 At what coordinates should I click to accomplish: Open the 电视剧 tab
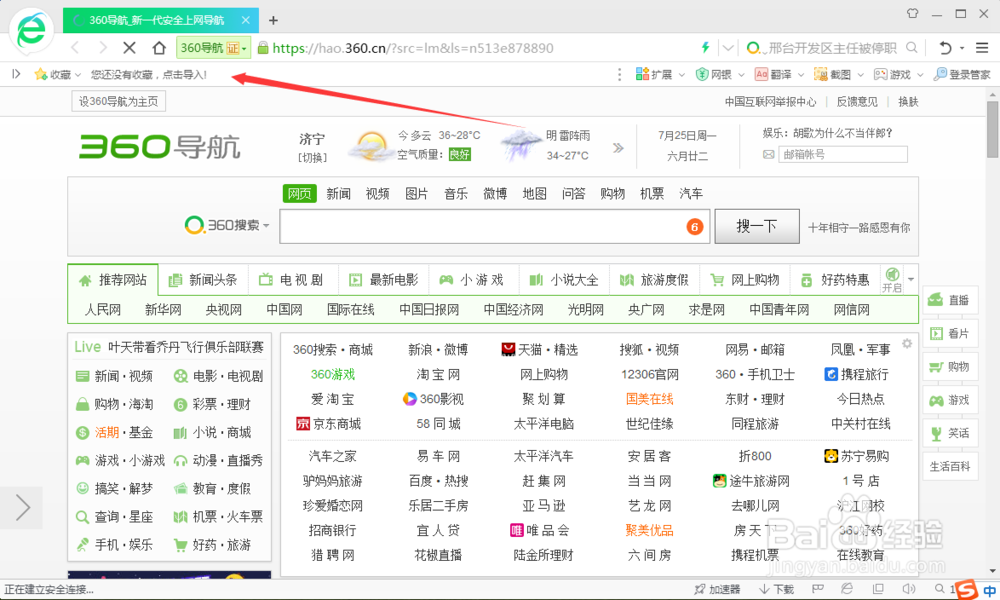pos(293,280)
